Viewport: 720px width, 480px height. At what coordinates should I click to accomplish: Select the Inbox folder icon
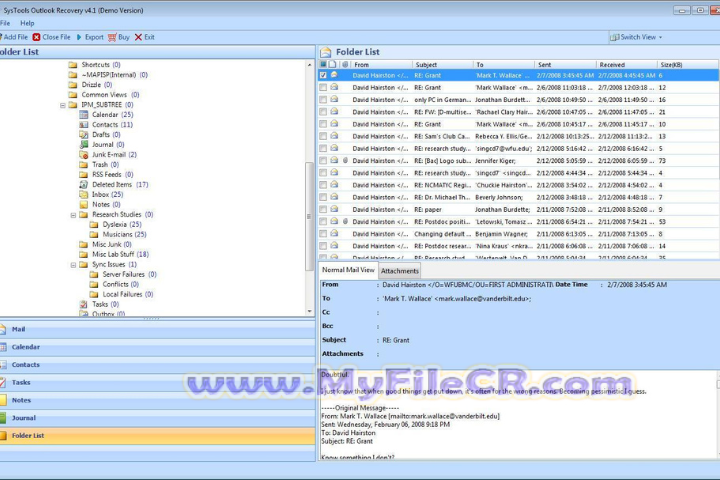[x=84, y=194]
